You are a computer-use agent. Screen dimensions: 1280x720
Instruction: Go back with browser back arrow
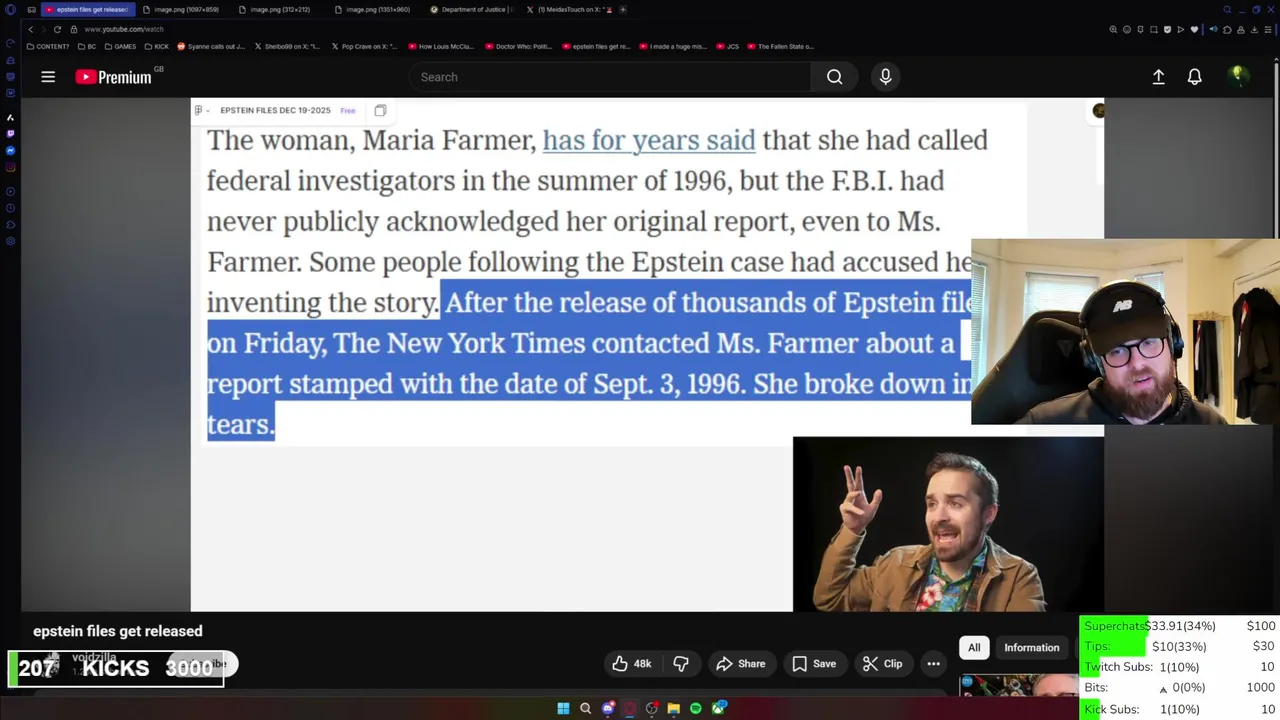tap(30, 29)
